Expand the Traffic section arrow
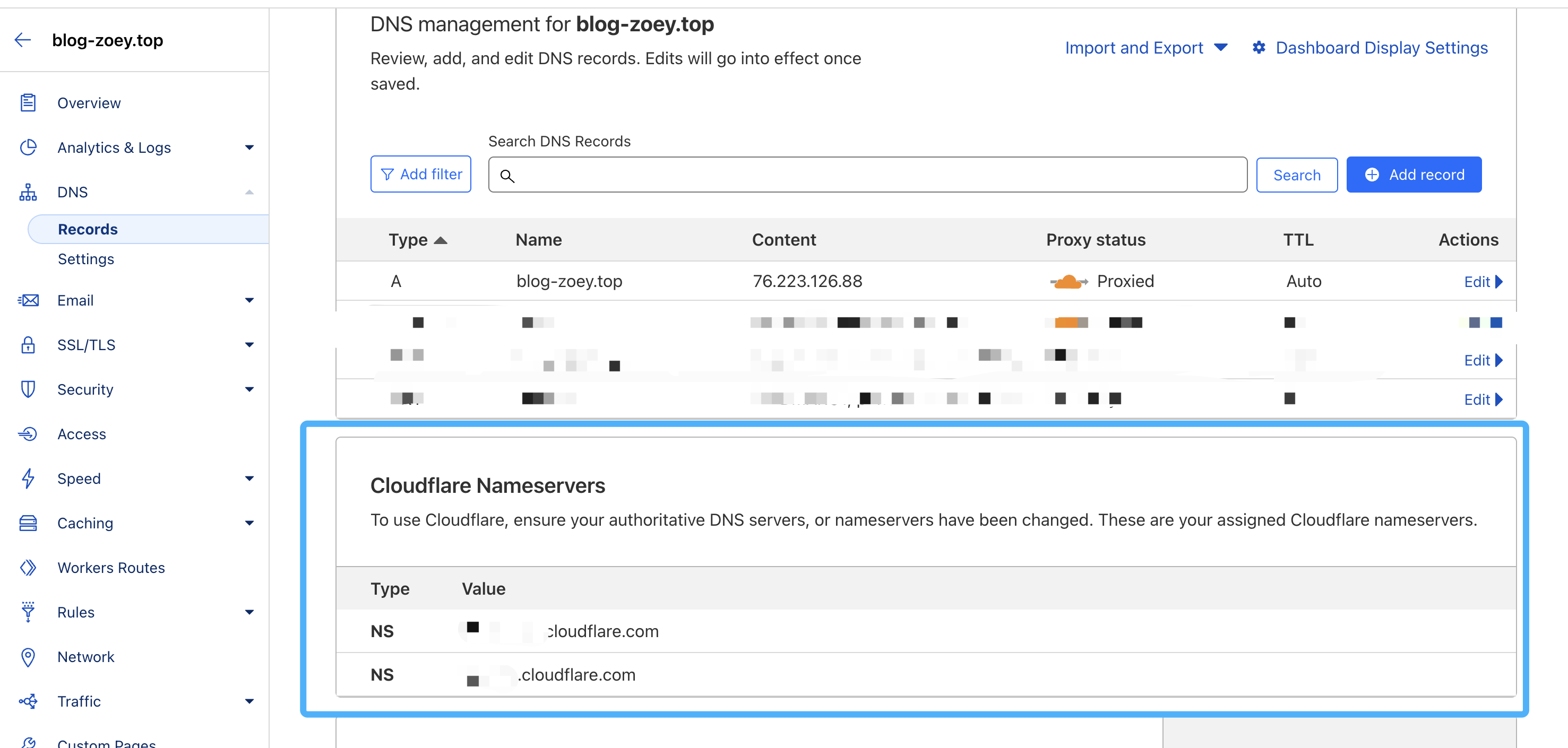 [x=249, y=701]
